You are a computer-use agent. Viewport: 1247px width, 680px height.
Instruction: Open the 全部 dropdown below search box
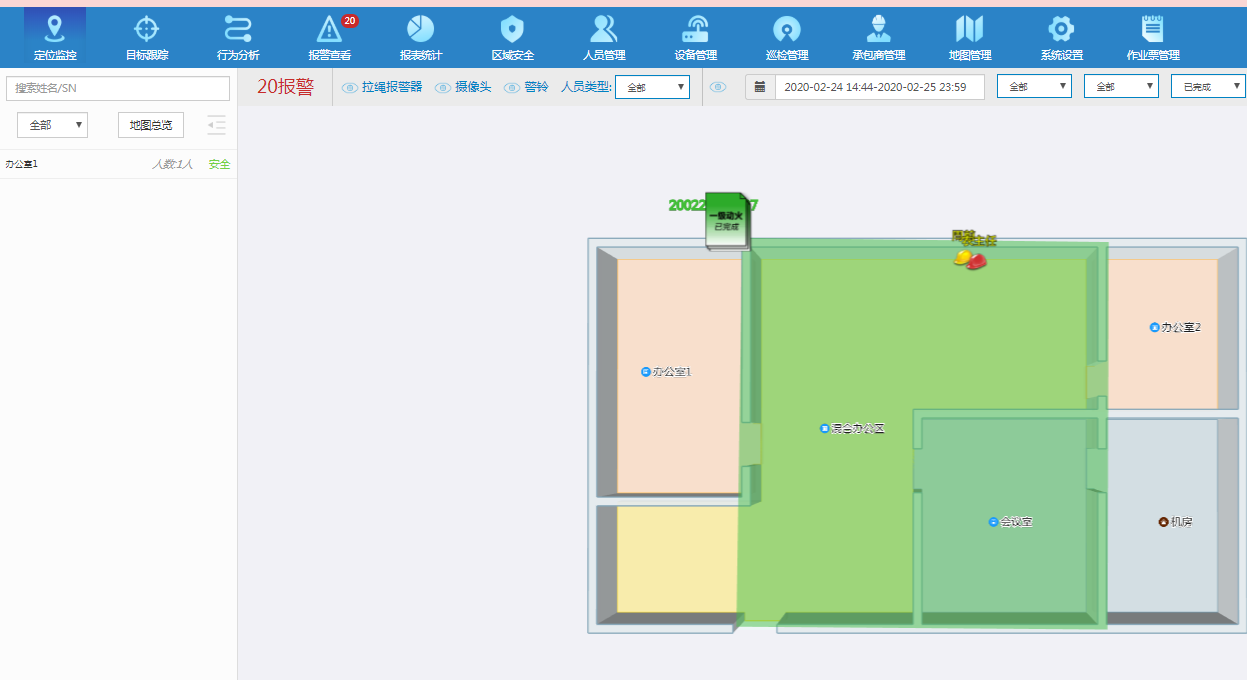53,125
